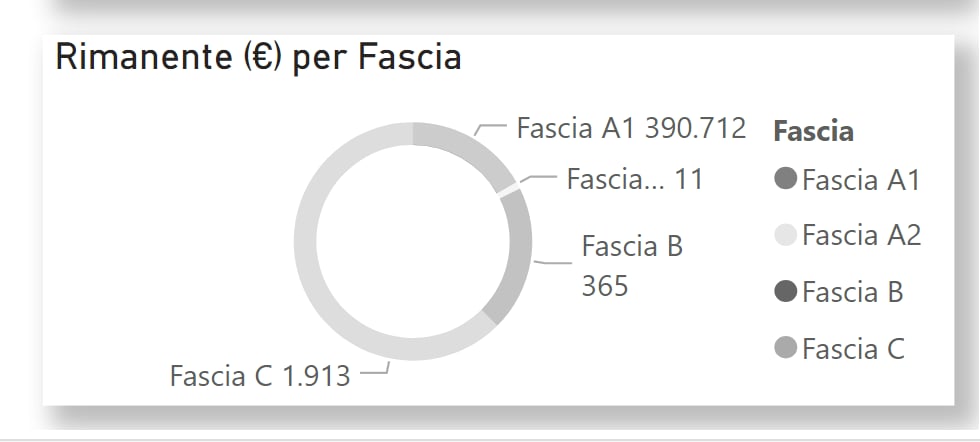Click the empty center of the donut

pyautogui.click(x=413, y=241)
